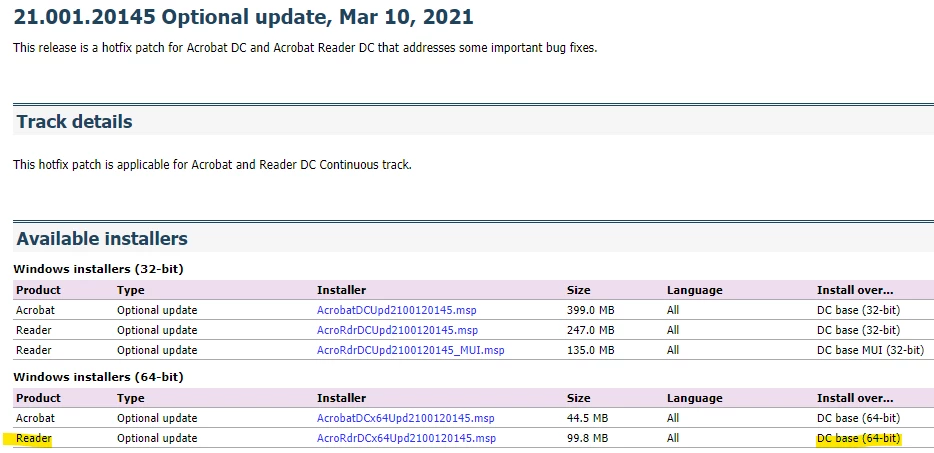This screenshot has width=934, height=453.
Task: Click the 'Track details' heading
Action: point(74,122)
